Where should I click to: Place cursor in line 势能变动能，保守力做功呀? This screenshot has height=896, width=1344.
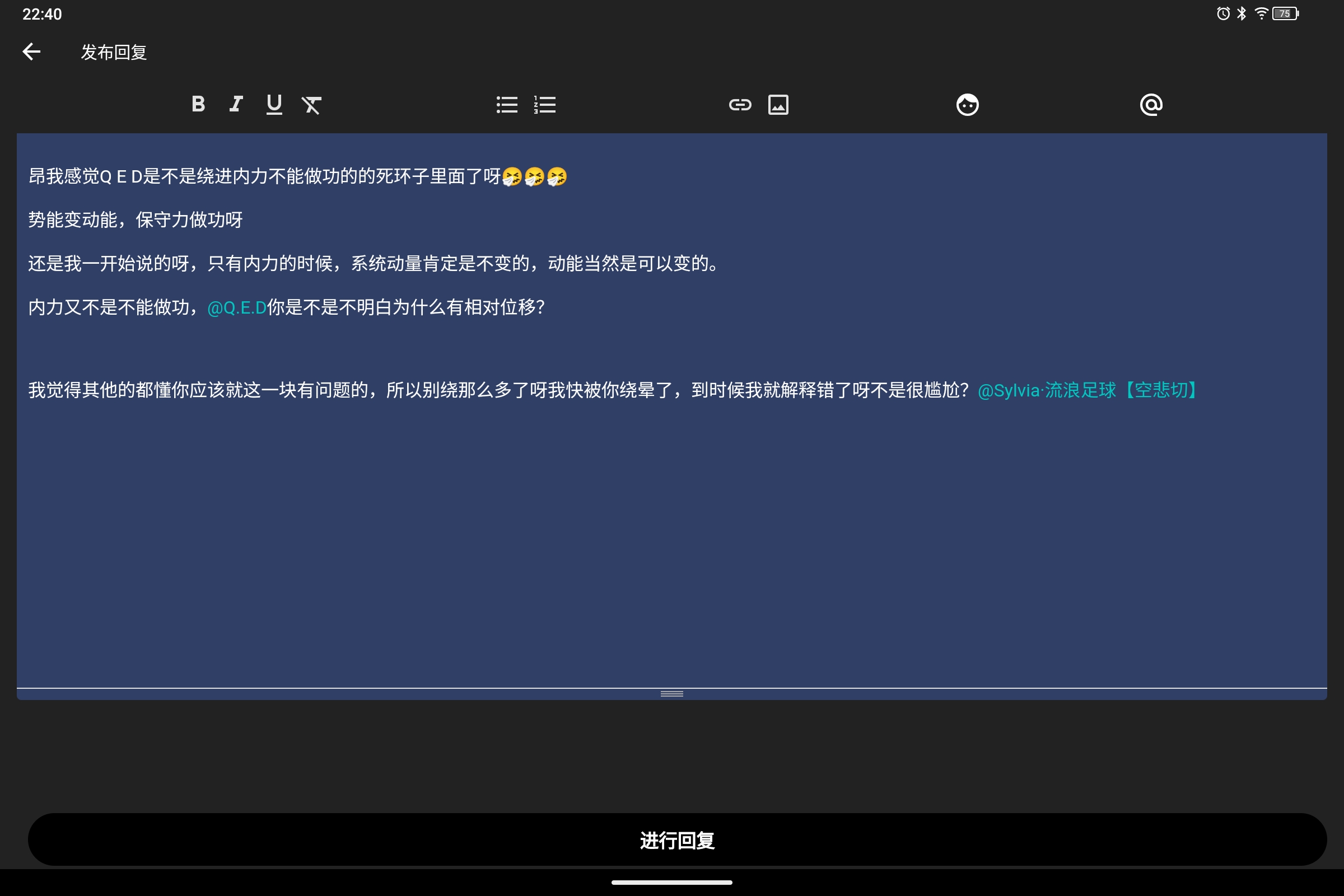point(136,220)
